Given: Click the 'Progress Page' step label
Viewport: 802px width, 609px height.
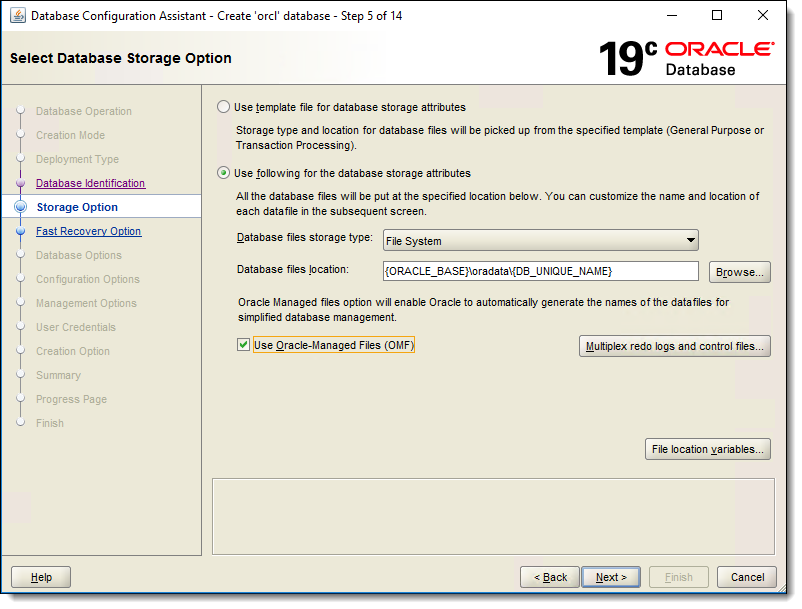Looking at the screenshot, I should 71,399.
